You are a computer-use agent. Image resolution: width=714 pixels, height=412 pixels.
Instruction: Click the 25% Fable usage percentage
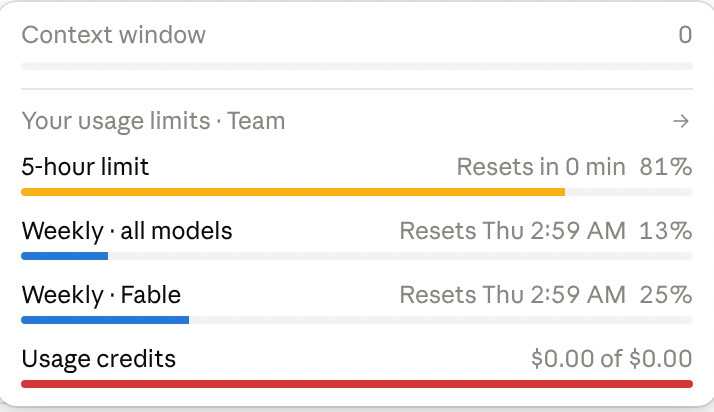click(x=666, y=295)
